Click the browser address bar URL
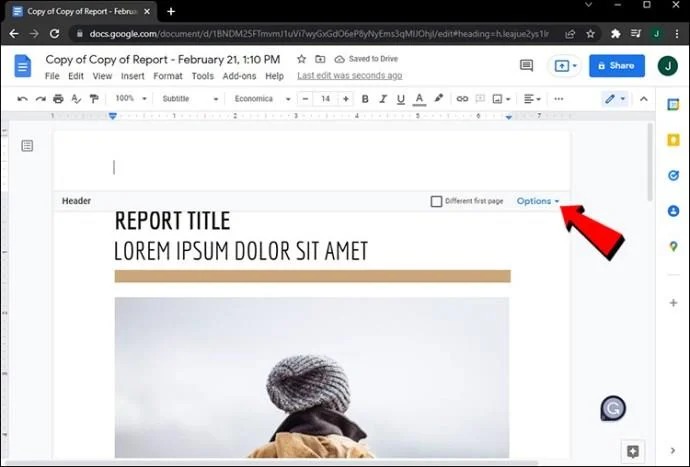The width and height of the screenshot is (690, 467). [x=319, y=34]
